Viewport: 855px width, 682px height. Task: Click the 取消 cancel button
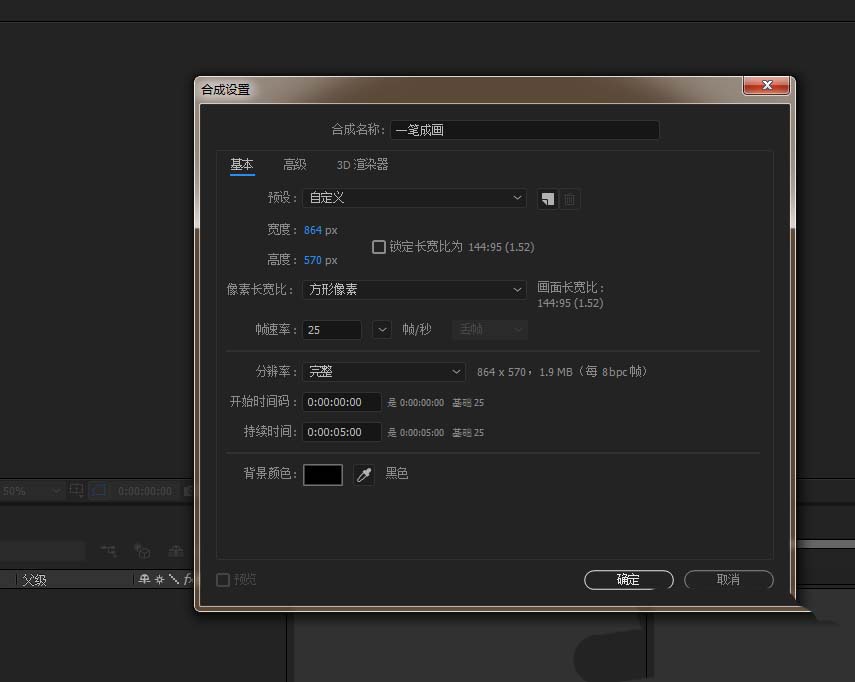tap(728, 579)
